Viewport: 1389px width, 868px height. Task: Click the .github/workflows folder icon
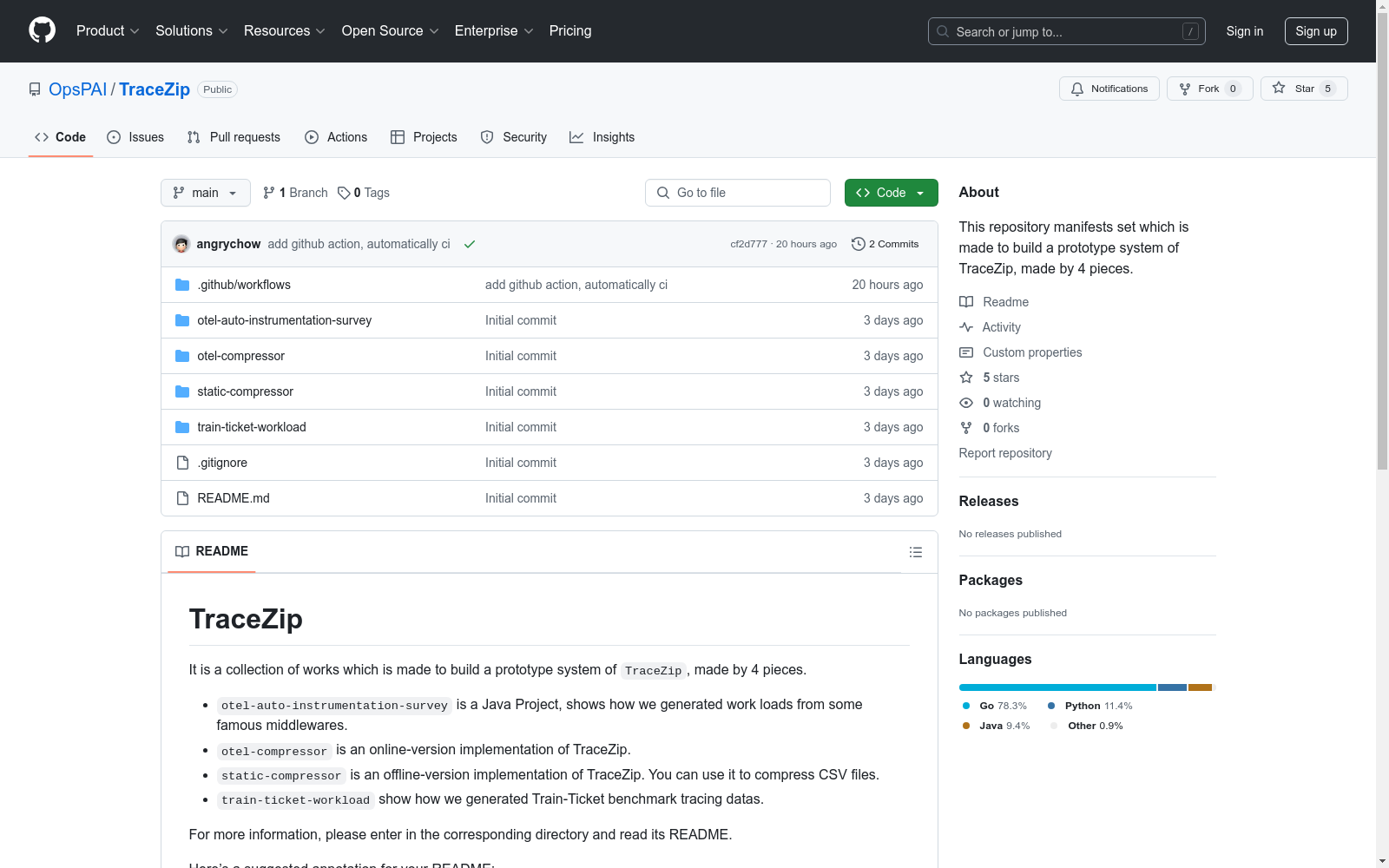[182, 285]
